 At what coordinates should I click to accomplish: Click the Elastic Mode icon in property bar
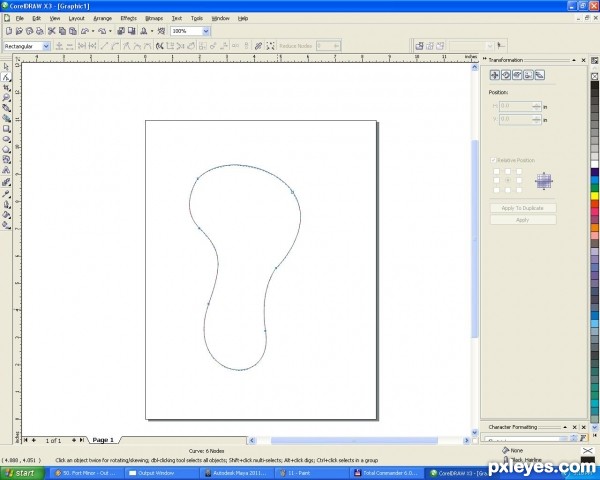[x=259, y=46]
